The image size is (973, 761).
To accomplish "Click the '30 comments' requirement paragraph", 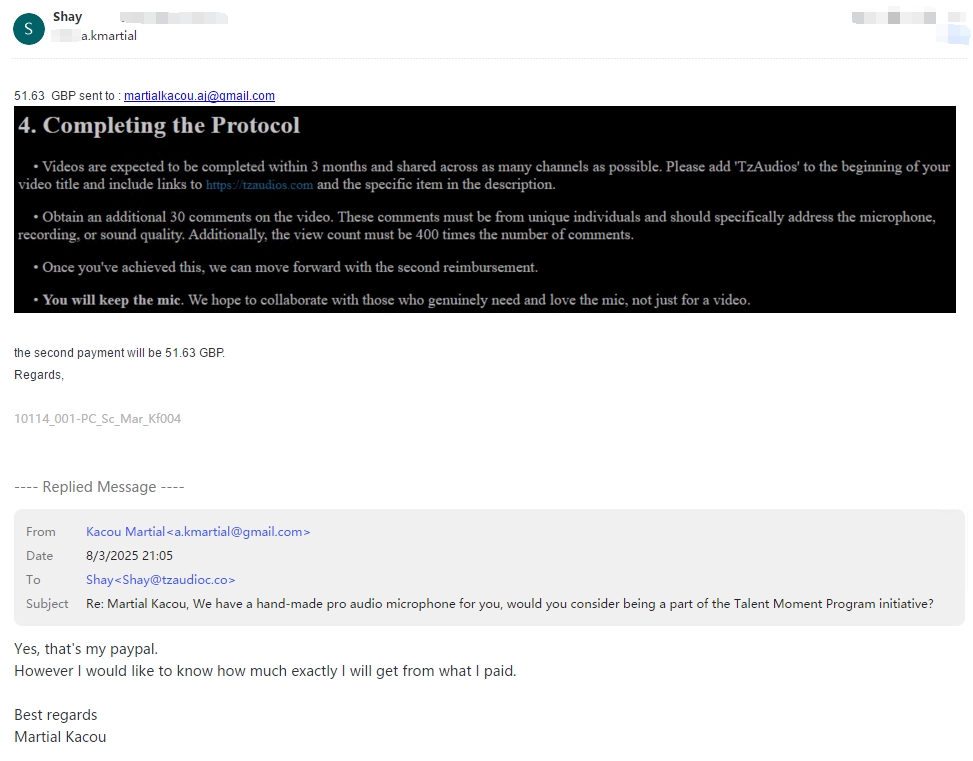I will [477, 225].
